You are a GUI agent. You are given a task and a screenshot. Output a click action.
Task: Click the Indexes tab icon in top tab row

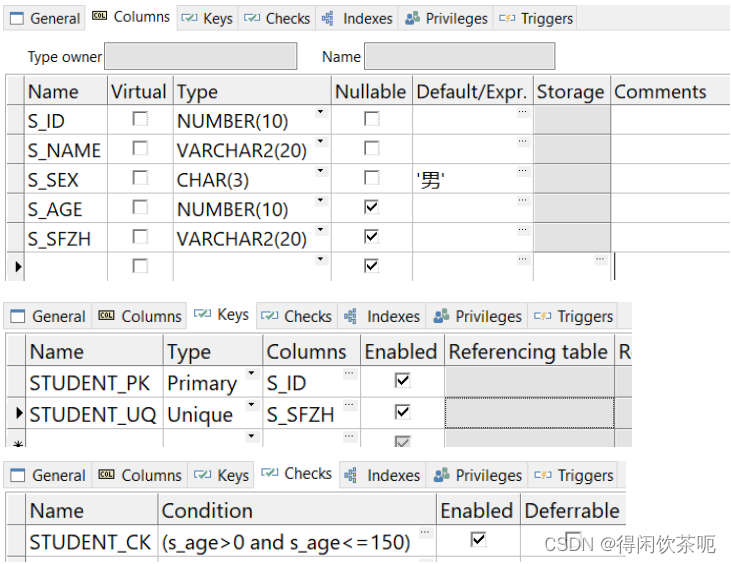click(x=328, y=18)
